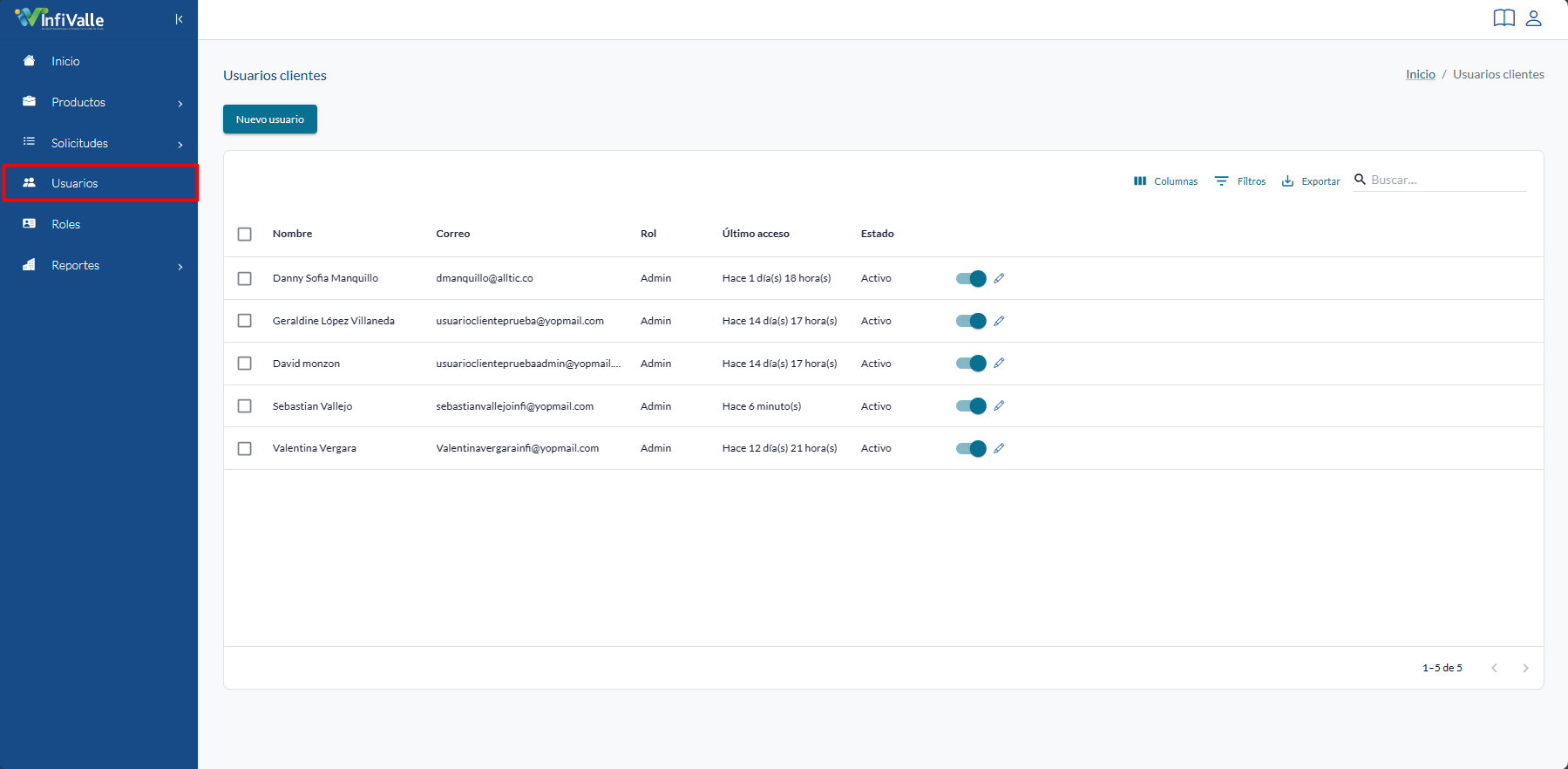Open the Filtros filter option
1568x769 pixels.
1240,181
